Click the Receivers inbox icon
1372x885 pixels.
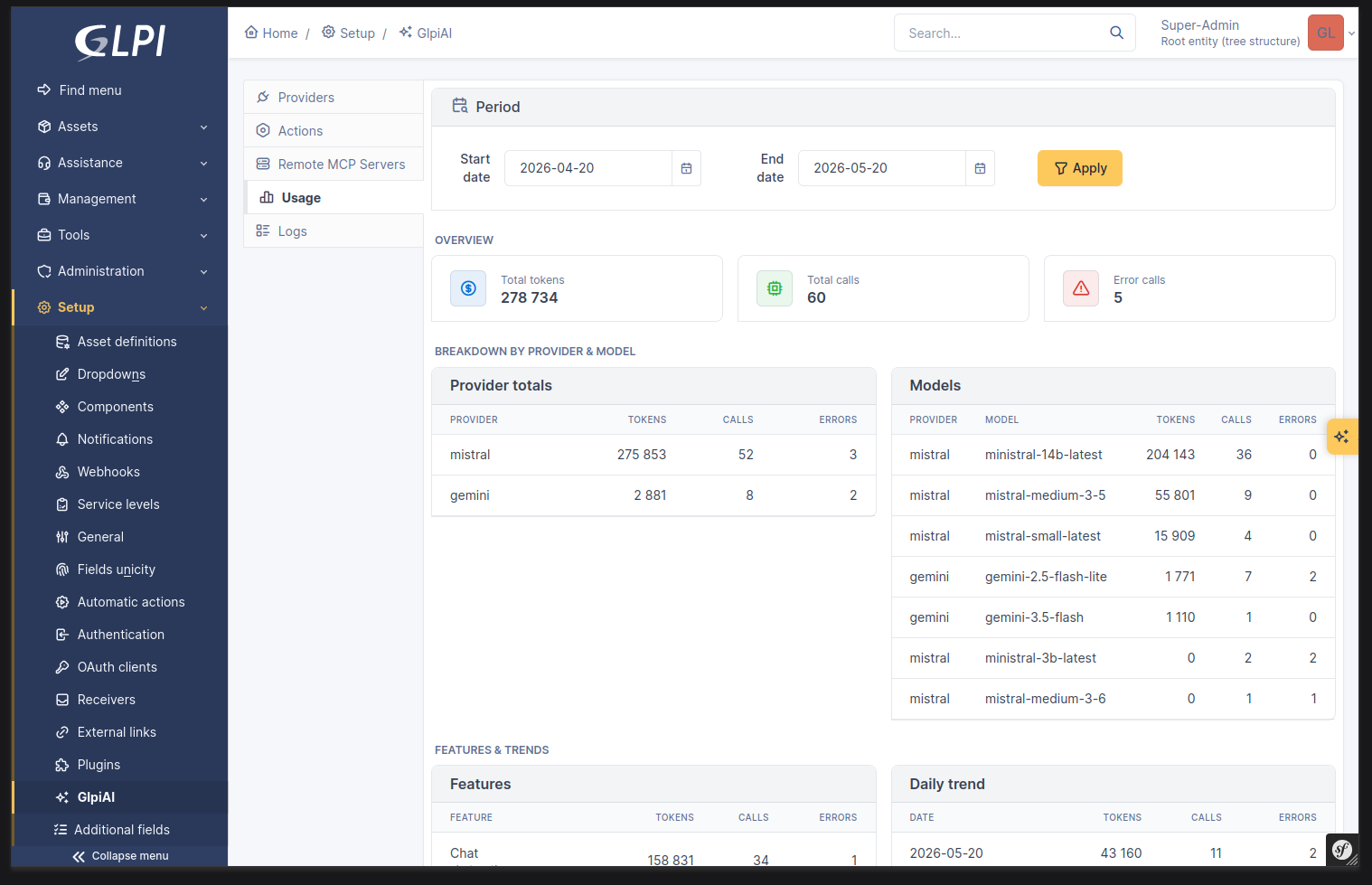tap(62, 700)
